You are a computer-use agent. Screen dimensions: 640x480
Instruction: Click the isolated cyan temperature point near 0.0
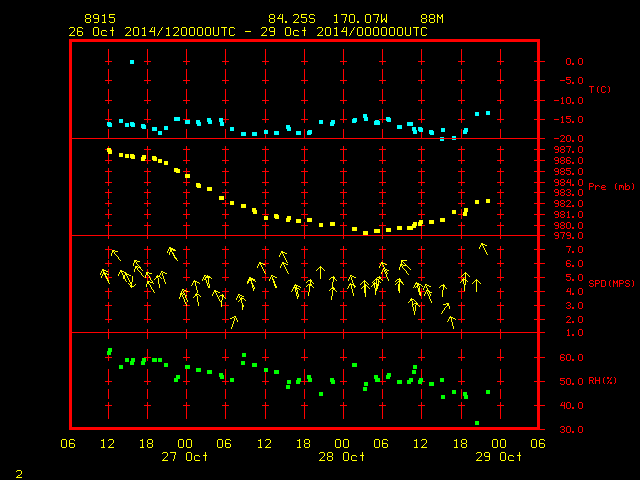point(132,62)
